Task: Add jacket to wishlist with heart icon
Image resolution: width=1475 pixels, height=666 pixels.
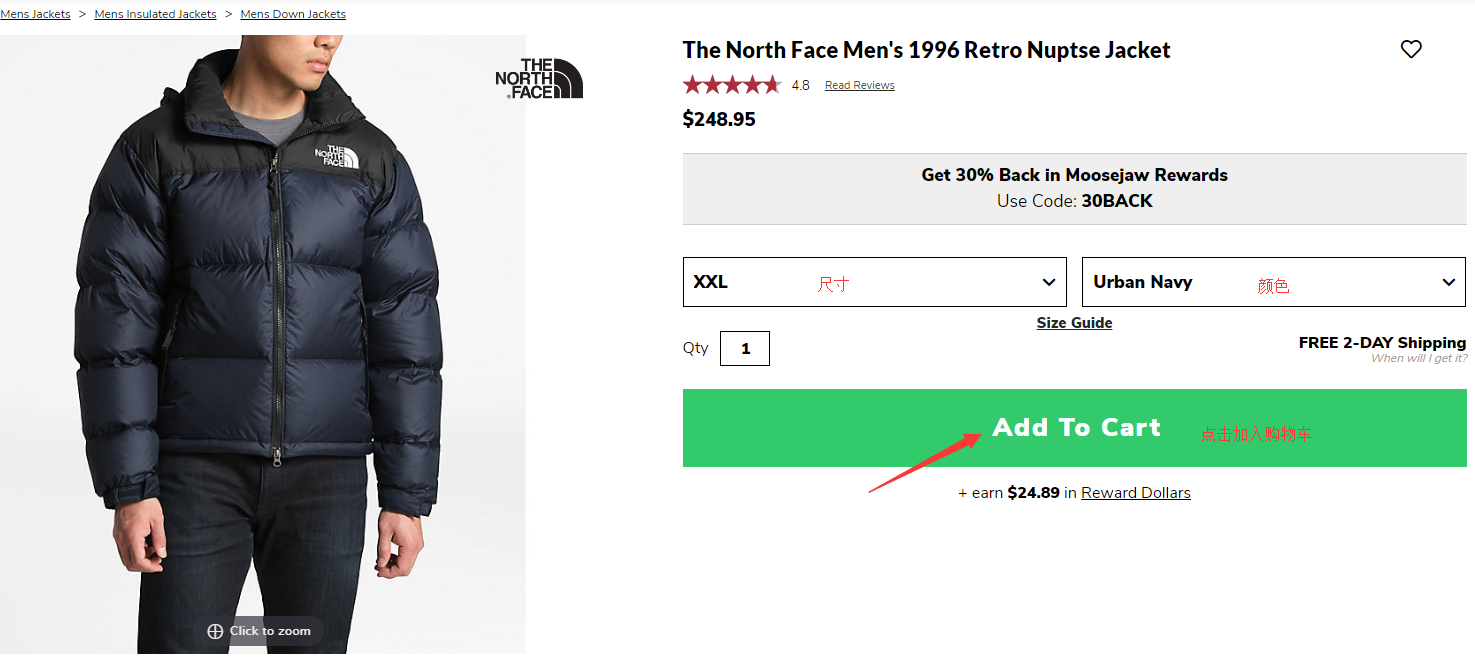Action: point(1411,49)
